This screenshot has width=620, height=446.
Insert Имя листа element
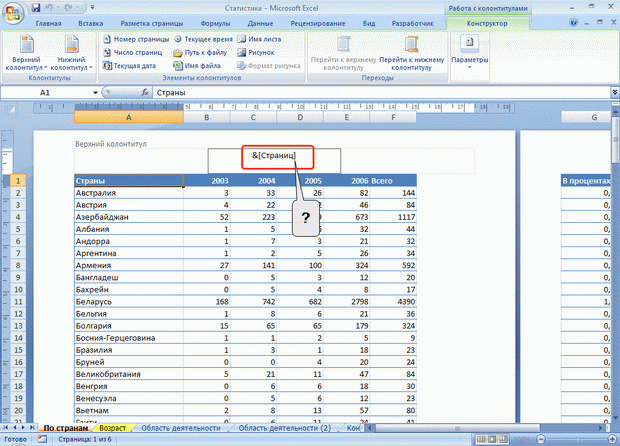pos(259,39)
